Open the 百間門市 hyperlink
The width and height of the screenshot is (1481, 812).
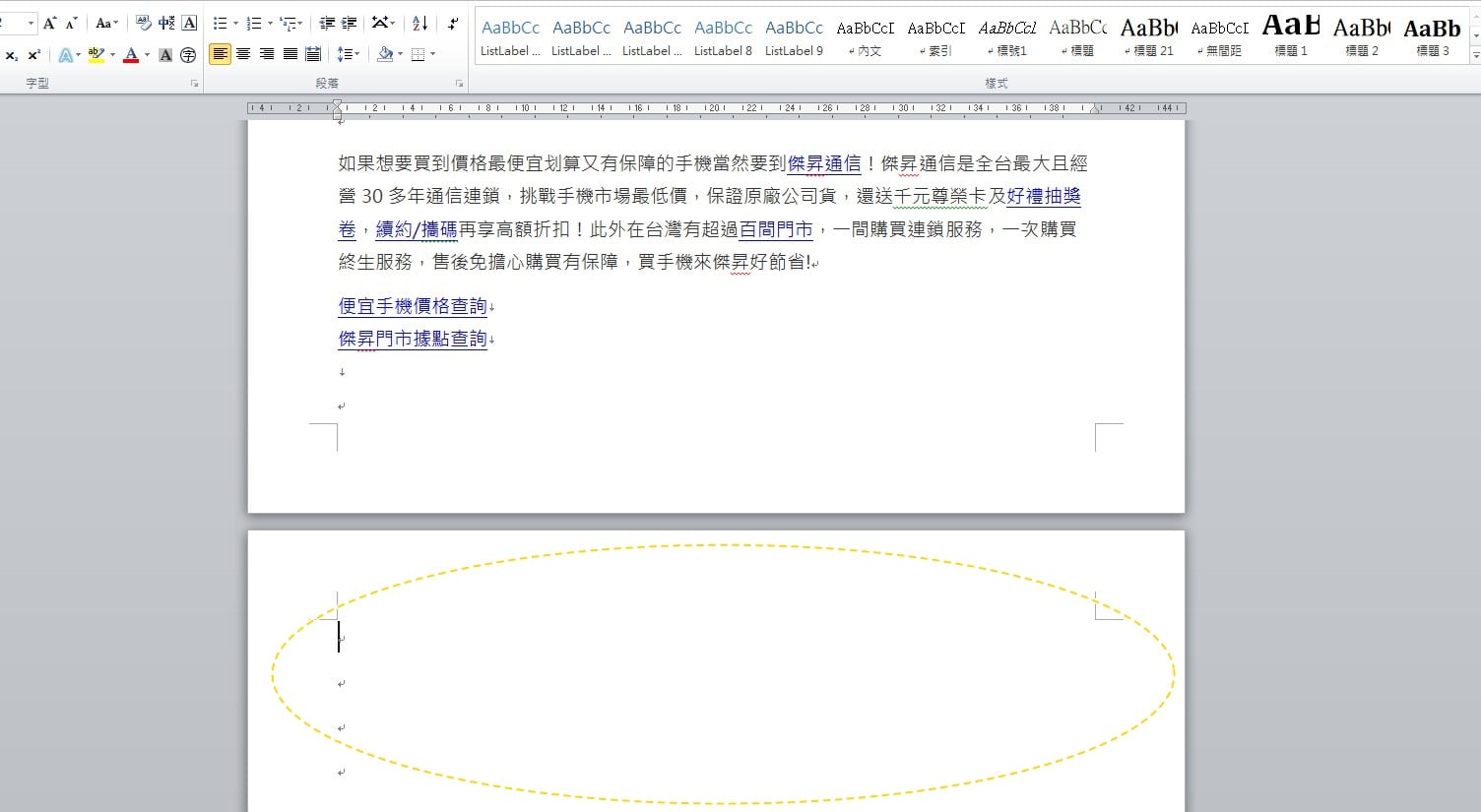tap(776, 229)
